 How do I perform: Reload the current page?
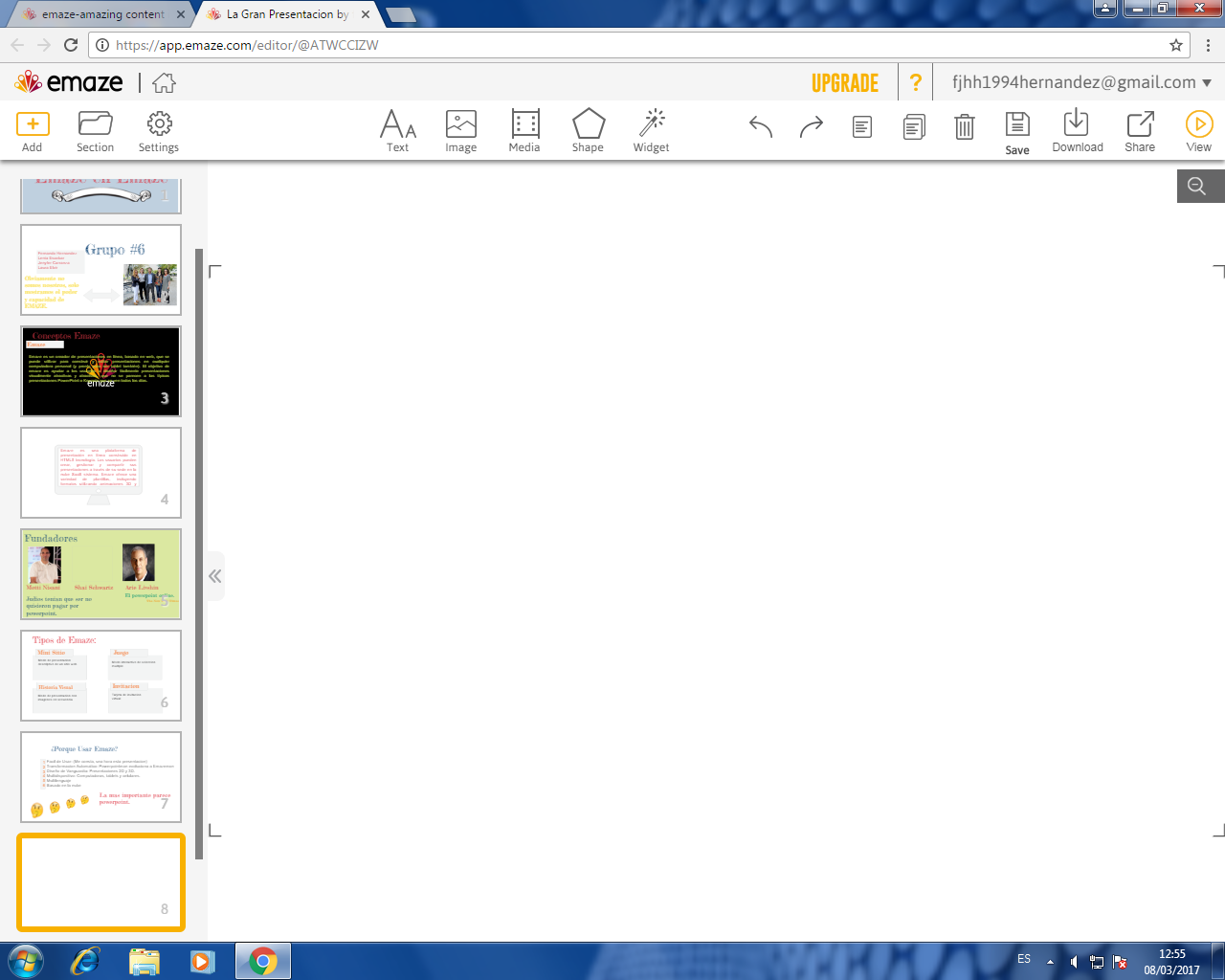[71, 45]
